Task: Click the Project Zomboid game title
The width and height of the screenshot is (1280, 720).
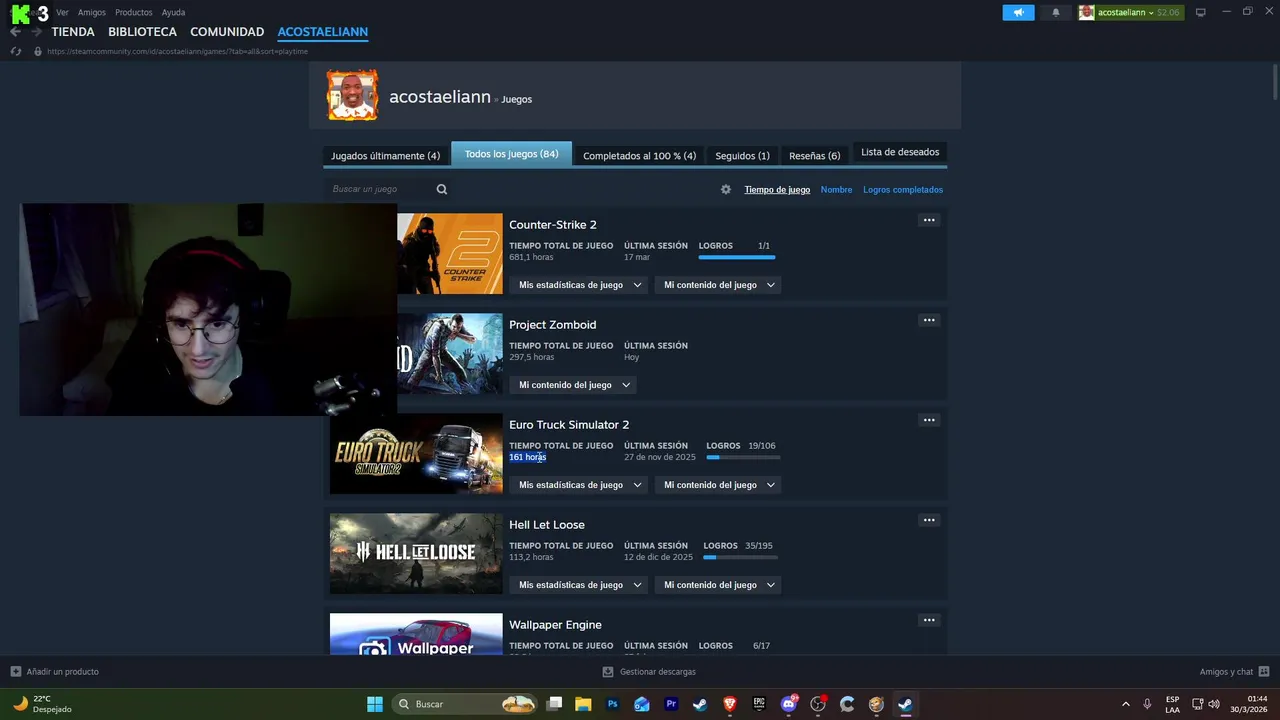Action: [553, 325]
